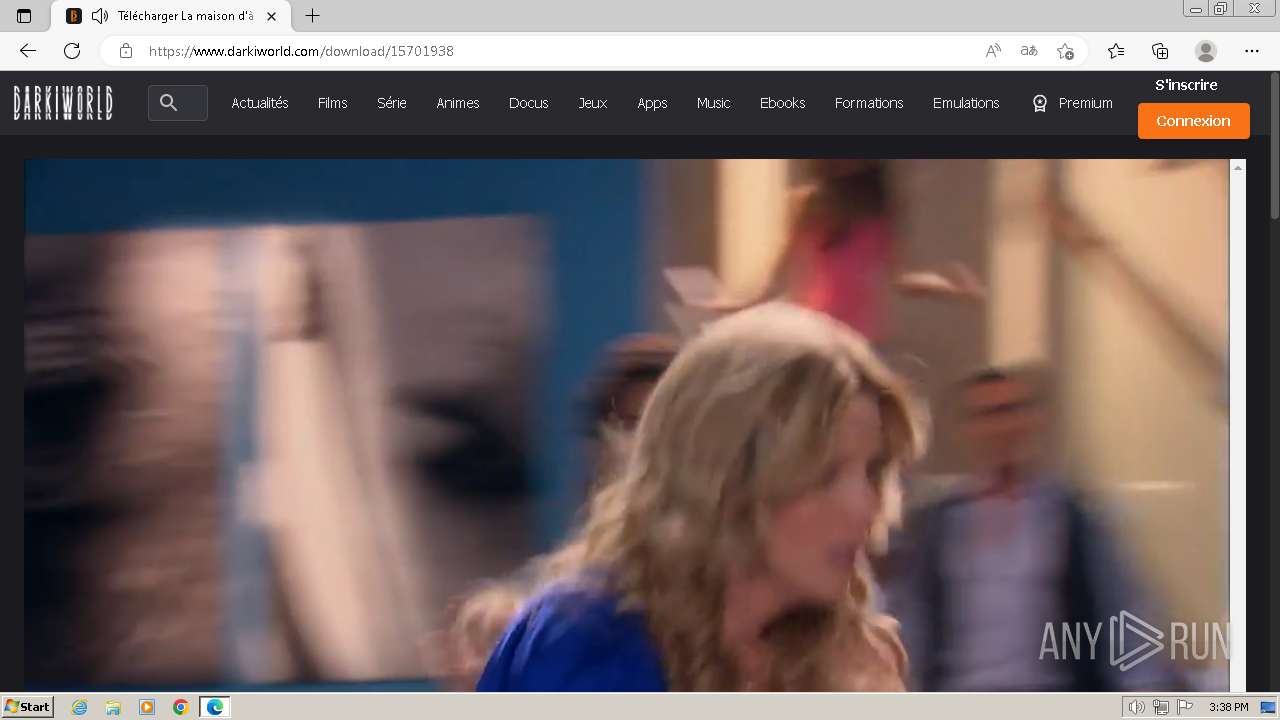This screenshot has height=720, width=1280.
Task: Click the video player area
Action: pos(627,425)
